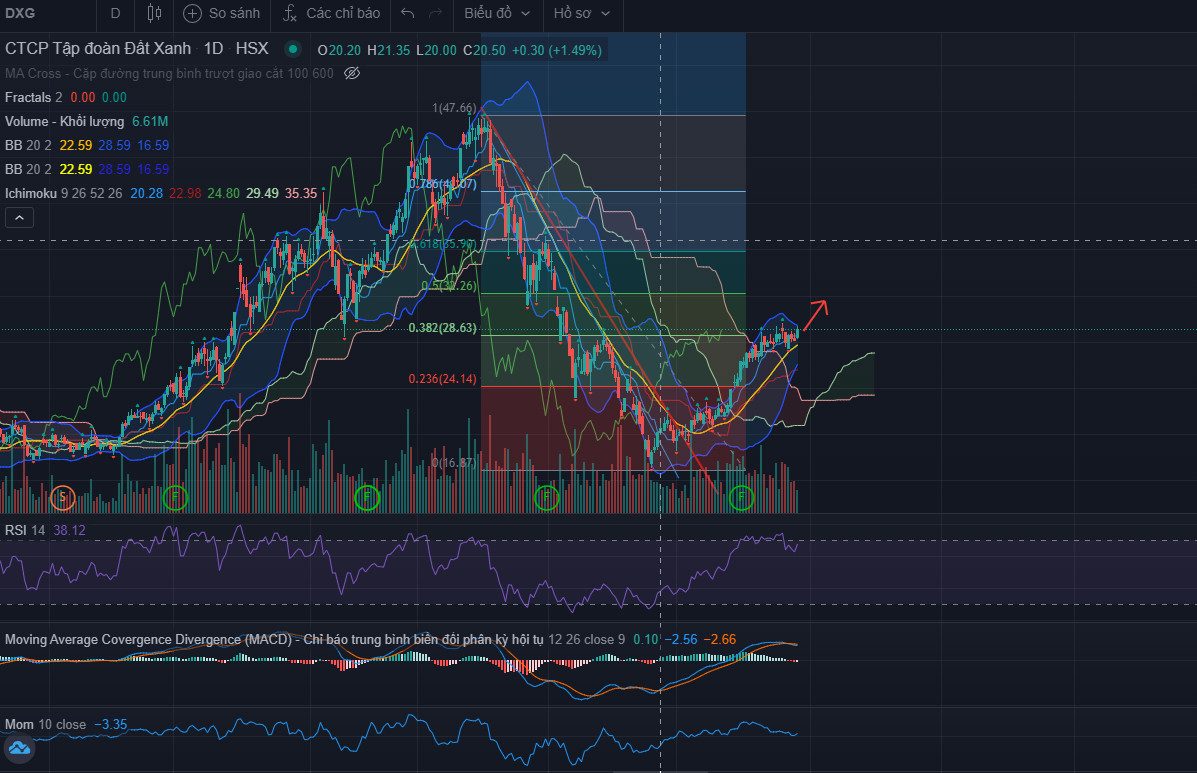The height and width of the screenshot is (773, 1197).
Task: Click the green market status dot
Action: click(292, 49)
